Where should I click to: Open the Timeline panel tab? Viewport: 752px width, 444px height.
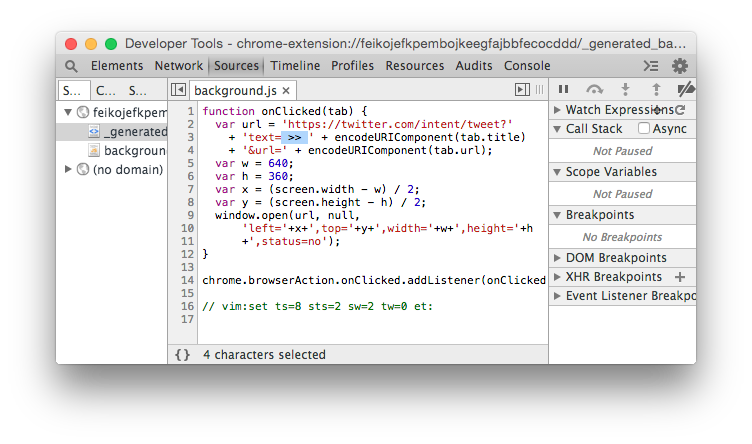(295, 66)
